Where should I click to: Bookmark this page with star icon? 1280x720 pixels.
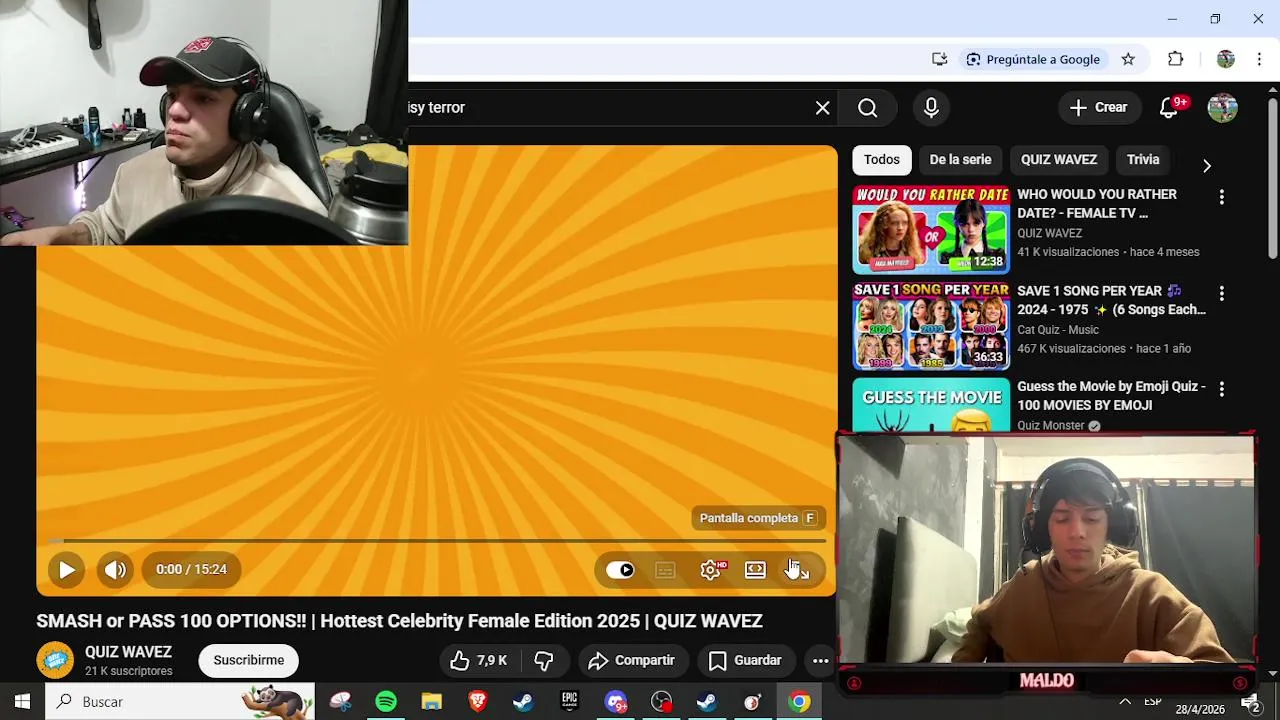1128,59
